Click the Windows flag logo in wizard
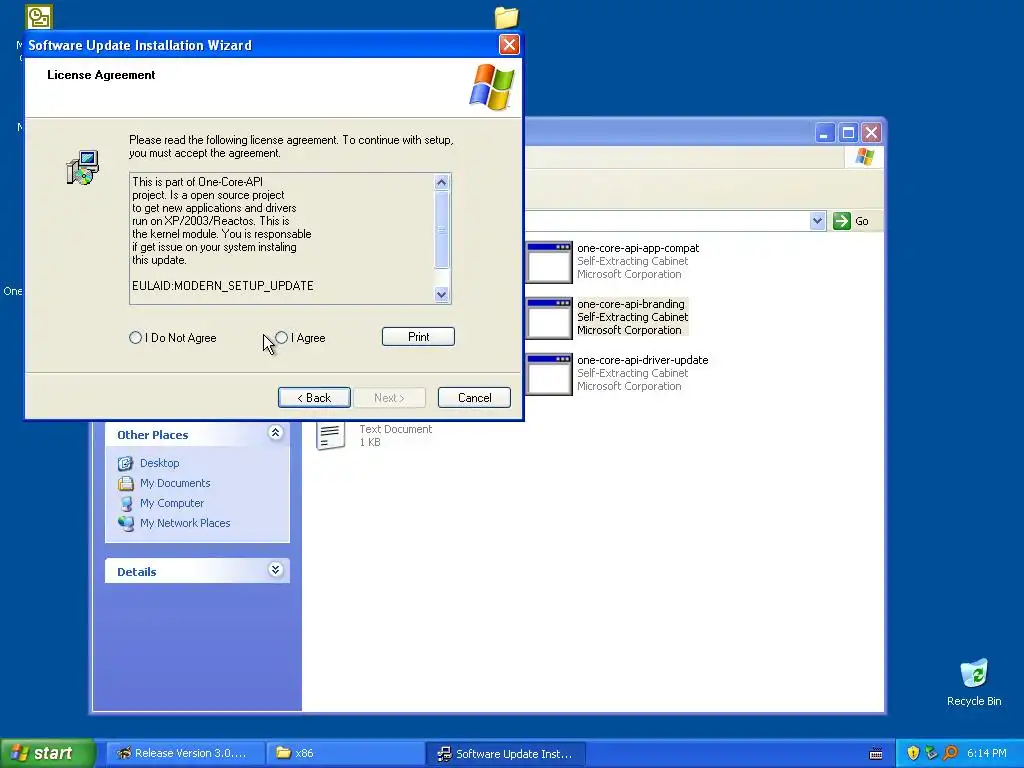Image resolution: width=1024 pixels, height=768 pixels. 492,86
